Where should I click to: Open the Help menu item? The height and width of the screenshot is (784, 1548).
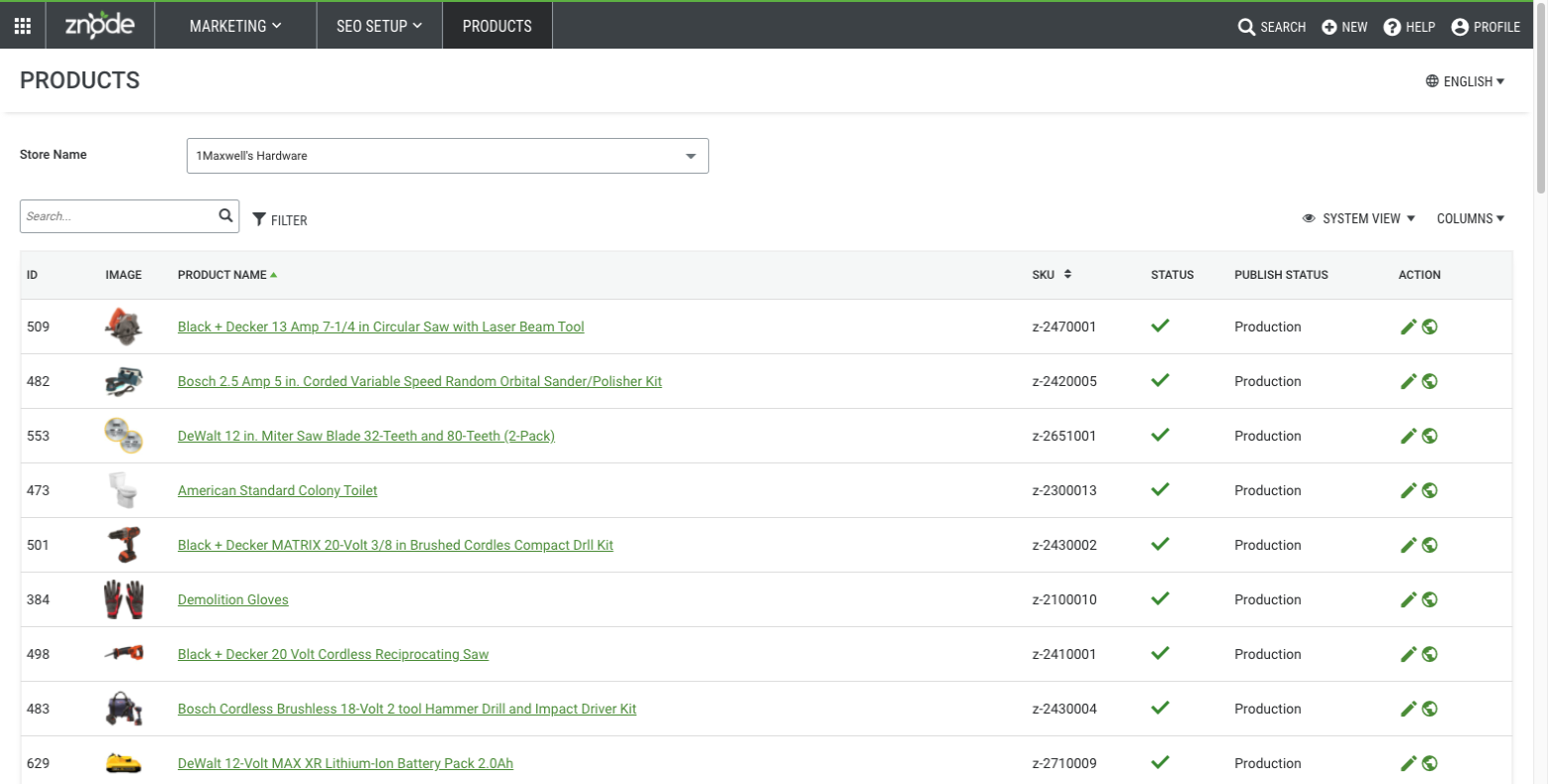(x=1409, y=27)
